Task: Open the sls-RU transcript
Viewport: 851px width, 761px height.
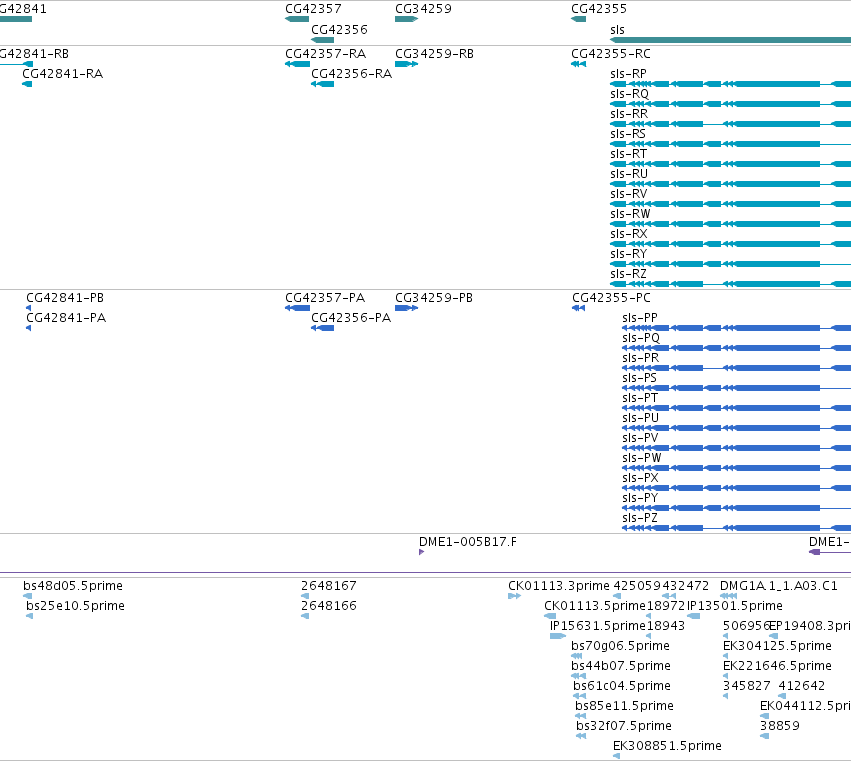Action: 629,174
